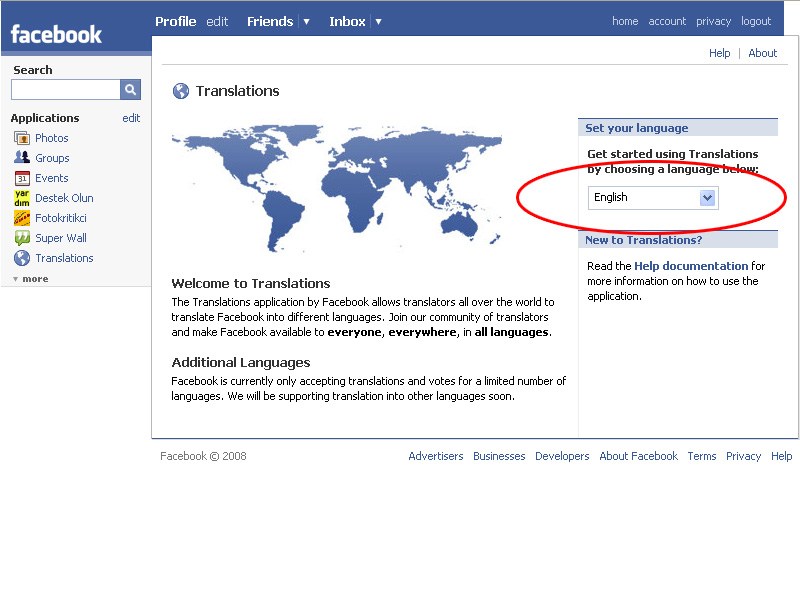Open the Profile menu item

[x=176, y=21]
